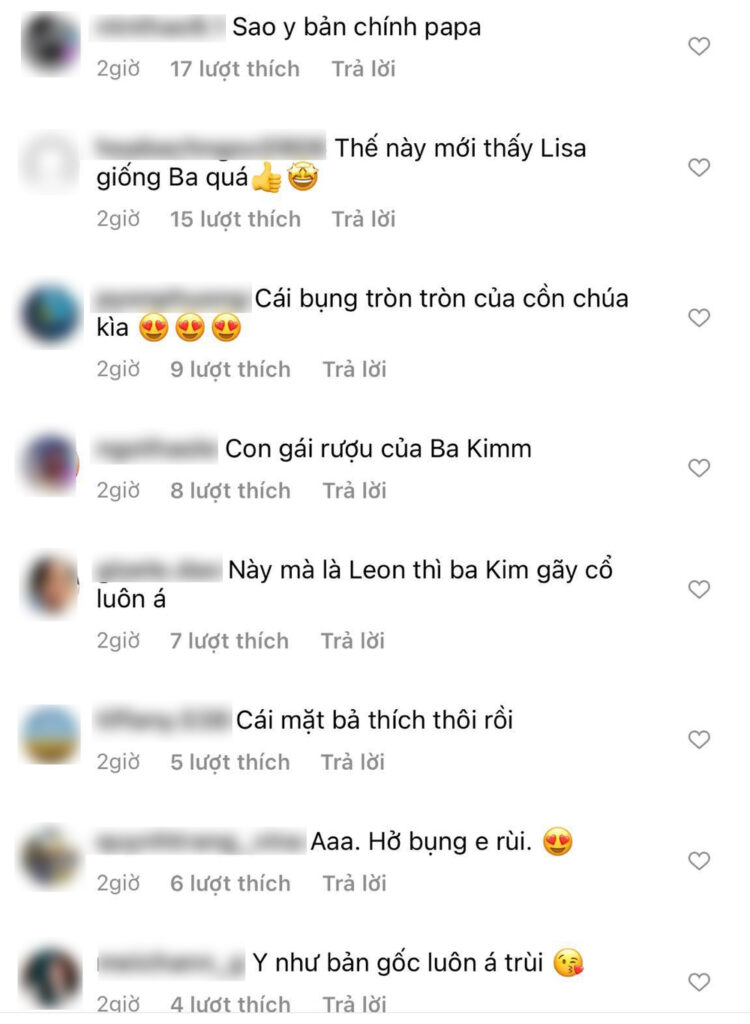The height and width of the screenshot is (1024, 750).
Task: Heart the "Y như bản gốc luôn á trùi" comment
Action: pos(699,982)
